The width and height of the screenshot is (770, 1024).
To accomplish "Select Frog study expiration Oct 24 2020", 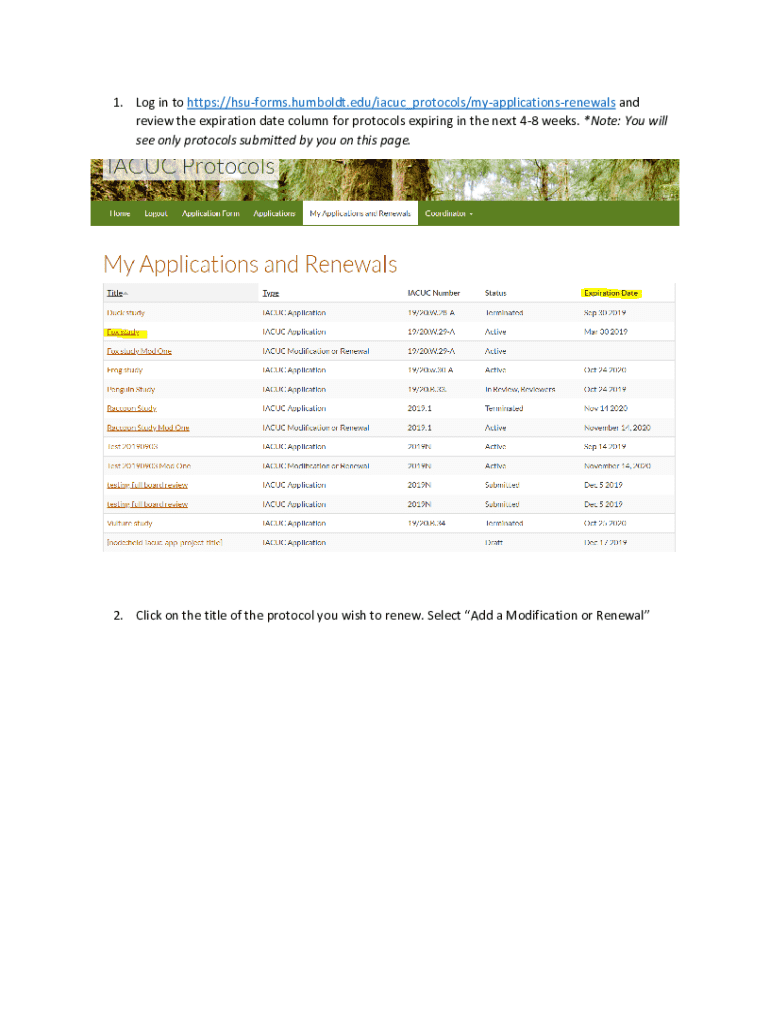I will click(x=605, y=370).
